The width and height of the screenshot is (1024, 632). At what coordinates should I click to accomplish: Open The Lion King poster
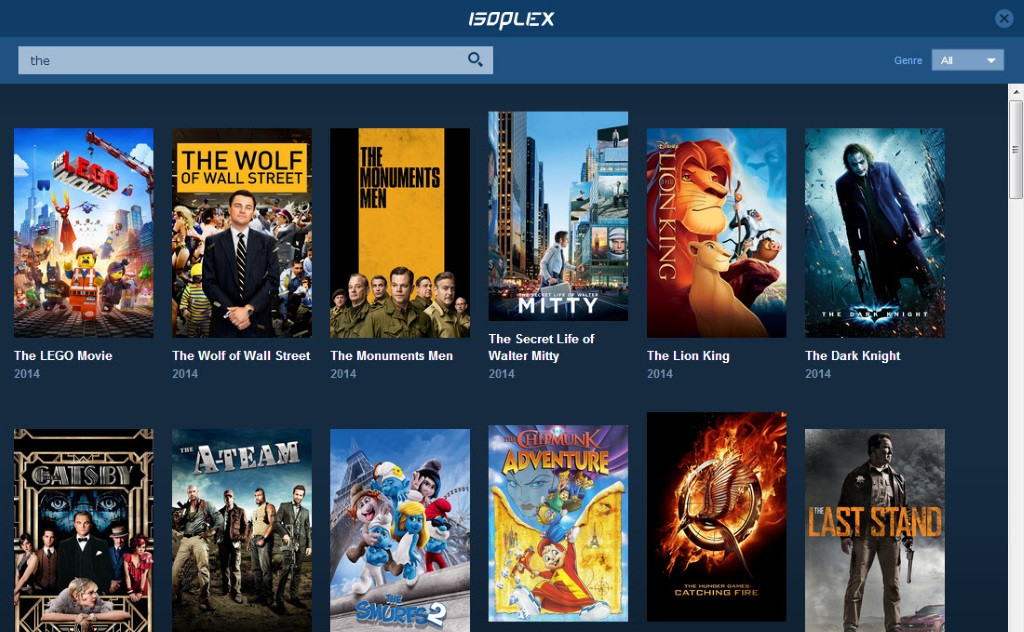point(716,232)
